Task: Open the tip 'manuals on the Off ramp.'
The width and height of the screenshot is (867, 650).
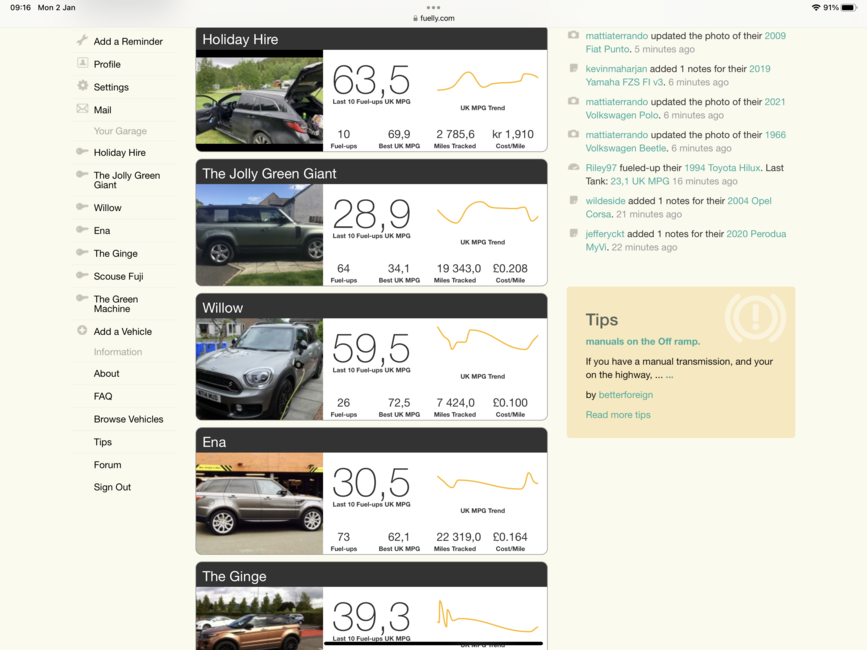Action: click(643, 342)
